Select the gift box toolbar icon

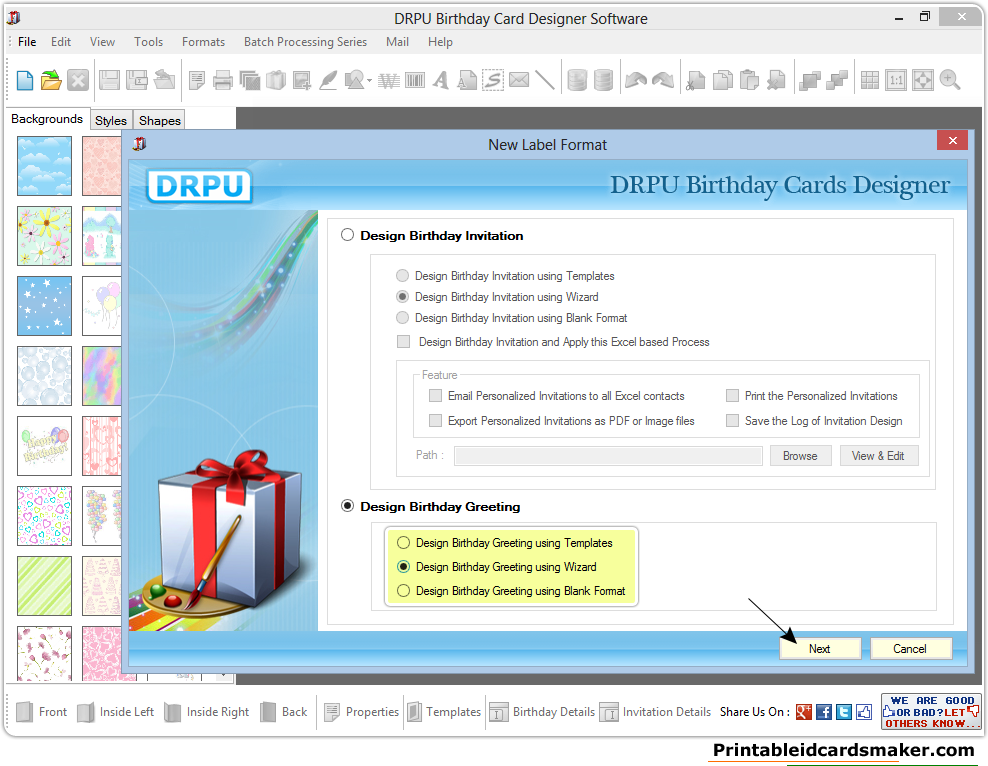coord(275,81)
